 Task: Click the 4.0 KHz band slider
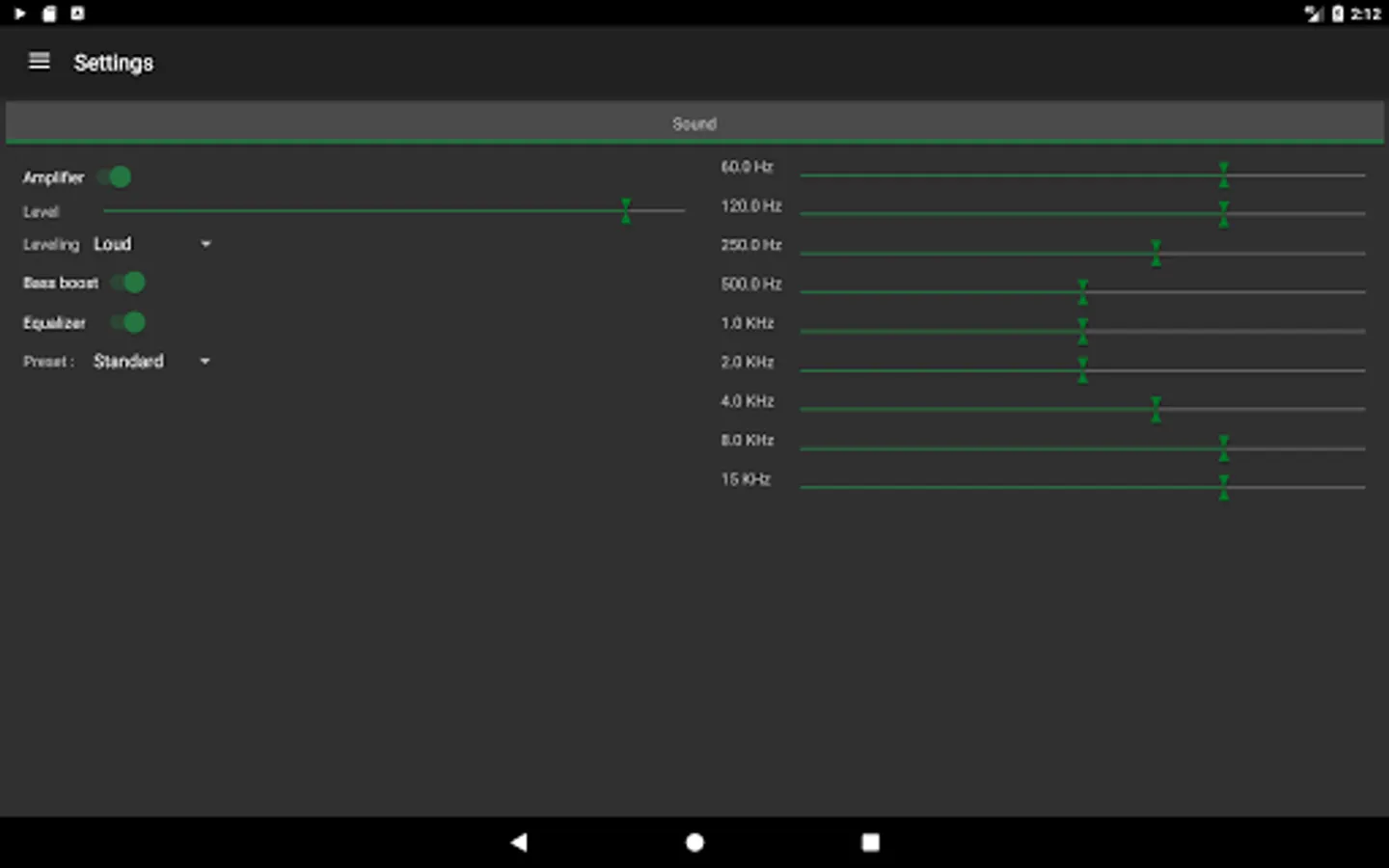pyautogui.click(x=1082, y=409)
